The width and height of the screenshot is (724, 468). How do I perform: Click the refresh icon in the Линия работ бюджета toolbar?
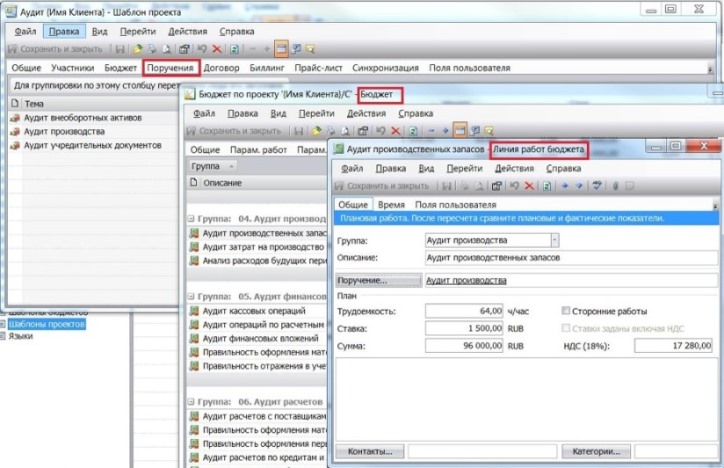click(547, 186)
